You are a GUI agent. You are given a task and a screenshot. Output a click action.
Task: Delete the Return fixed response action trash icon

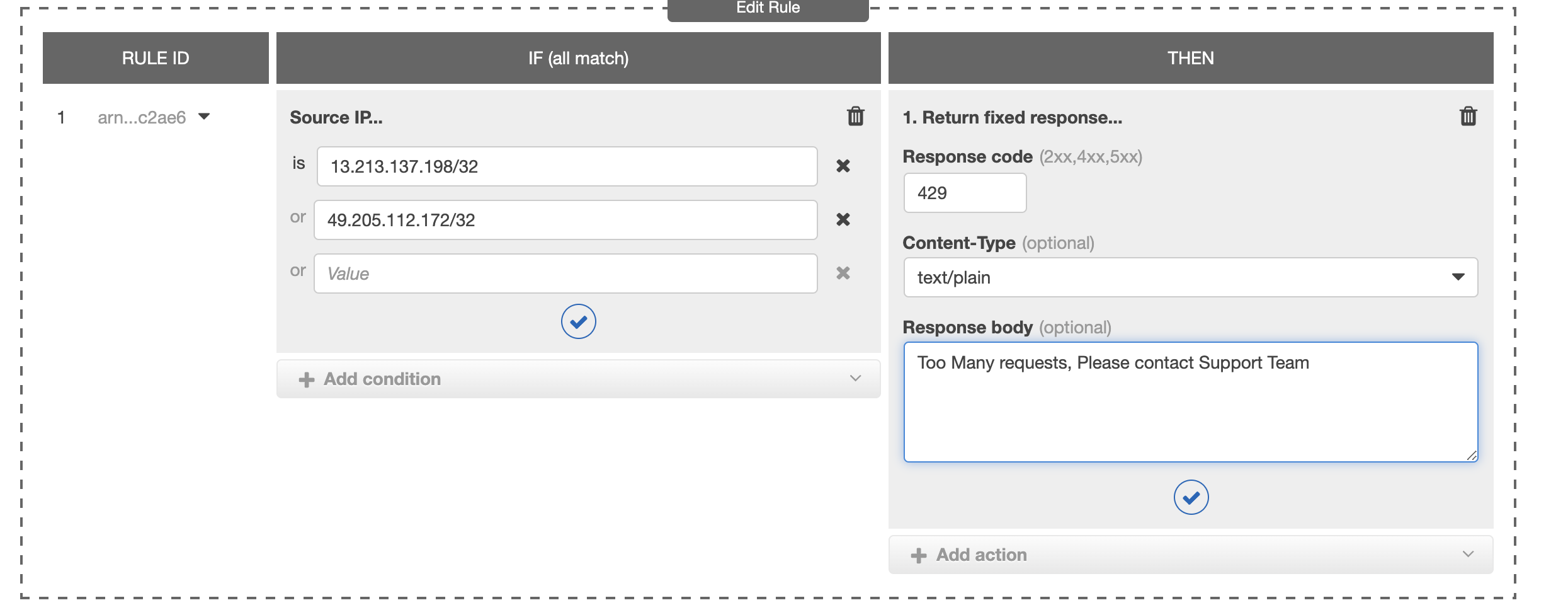click(1468, 117)
